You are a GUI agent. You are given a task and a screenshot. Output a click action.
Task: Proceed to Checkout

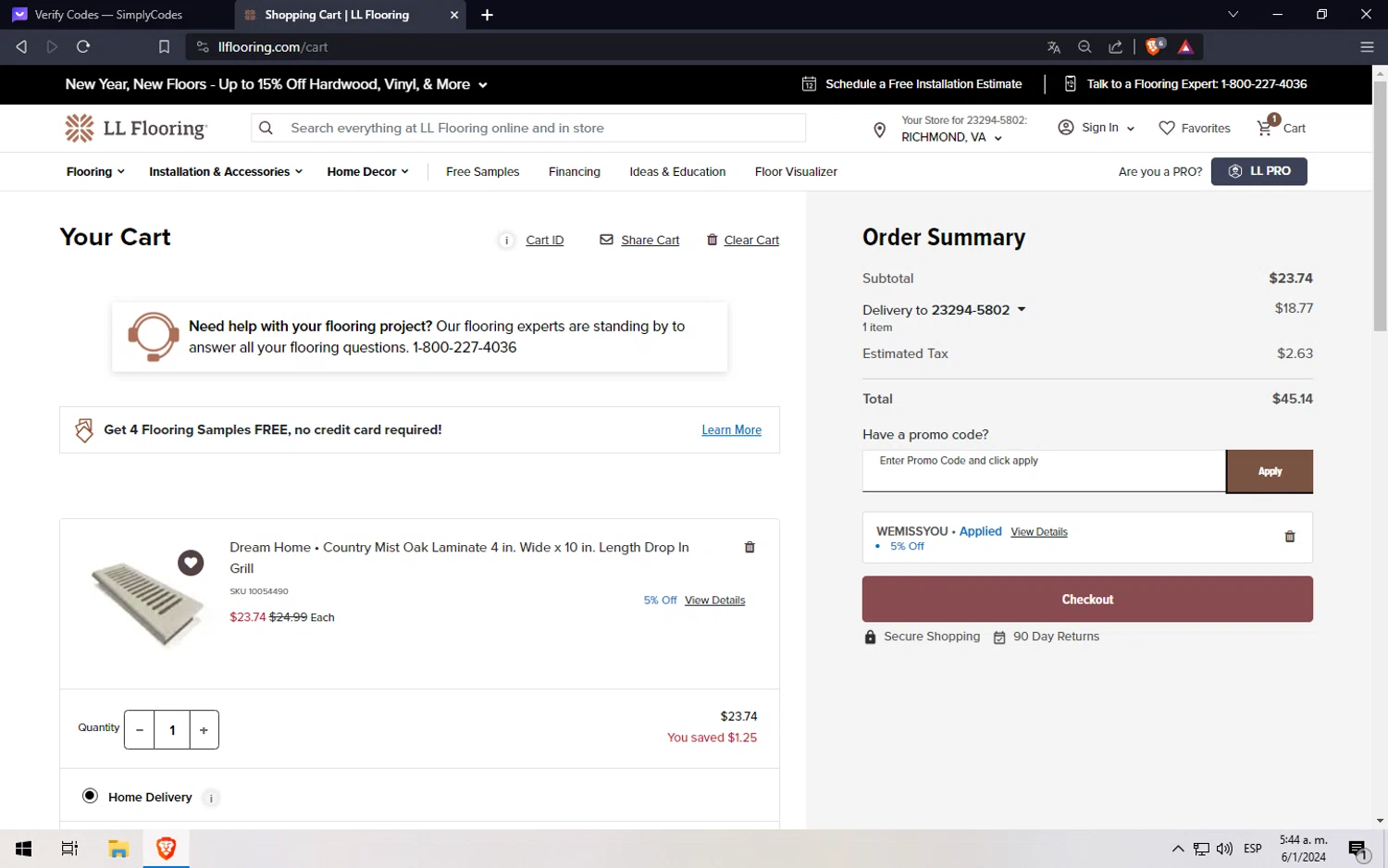click(x=1087, y=600)
